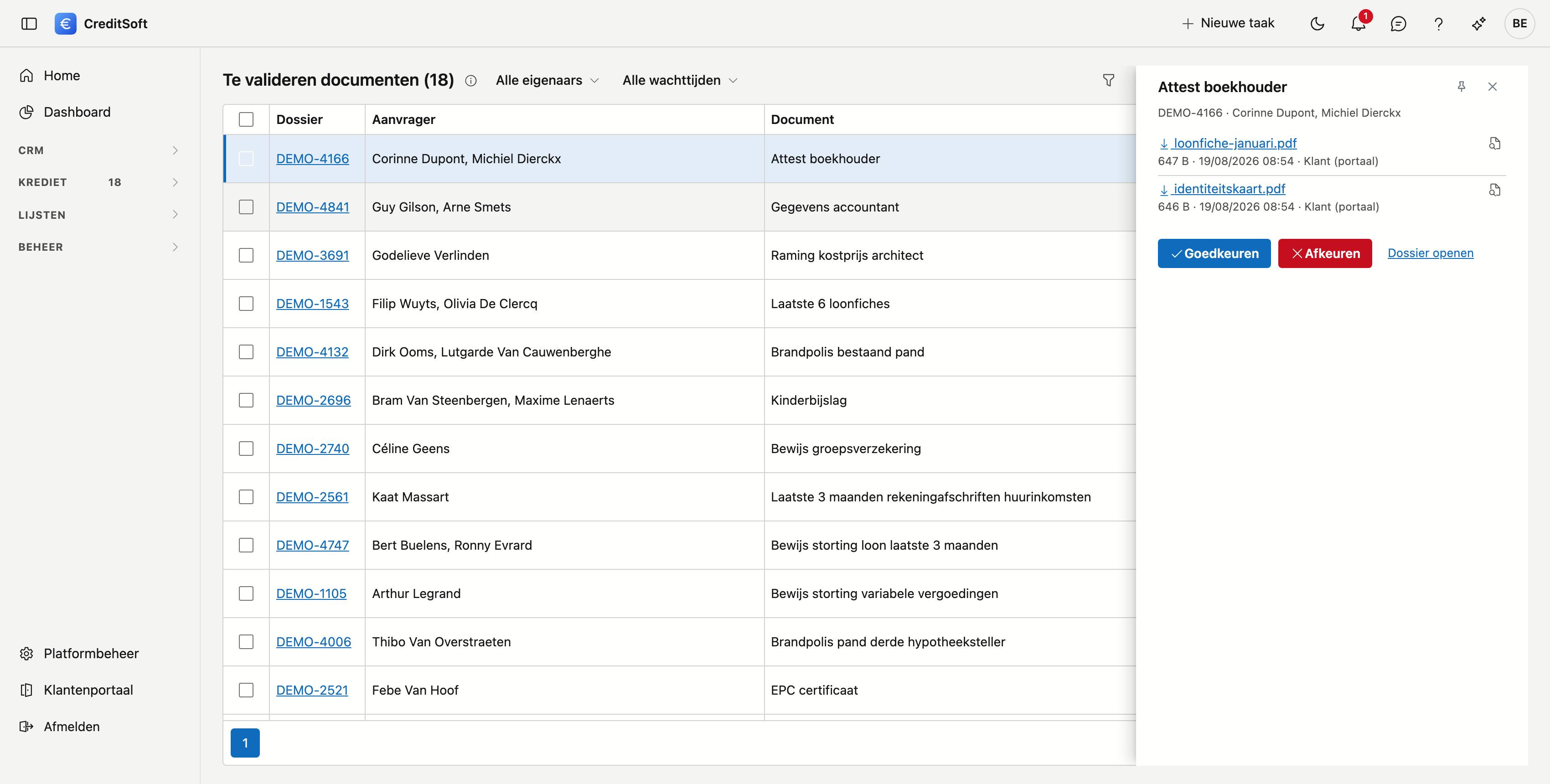Check the DEMO-2740 row checkbox

(246, 449)
